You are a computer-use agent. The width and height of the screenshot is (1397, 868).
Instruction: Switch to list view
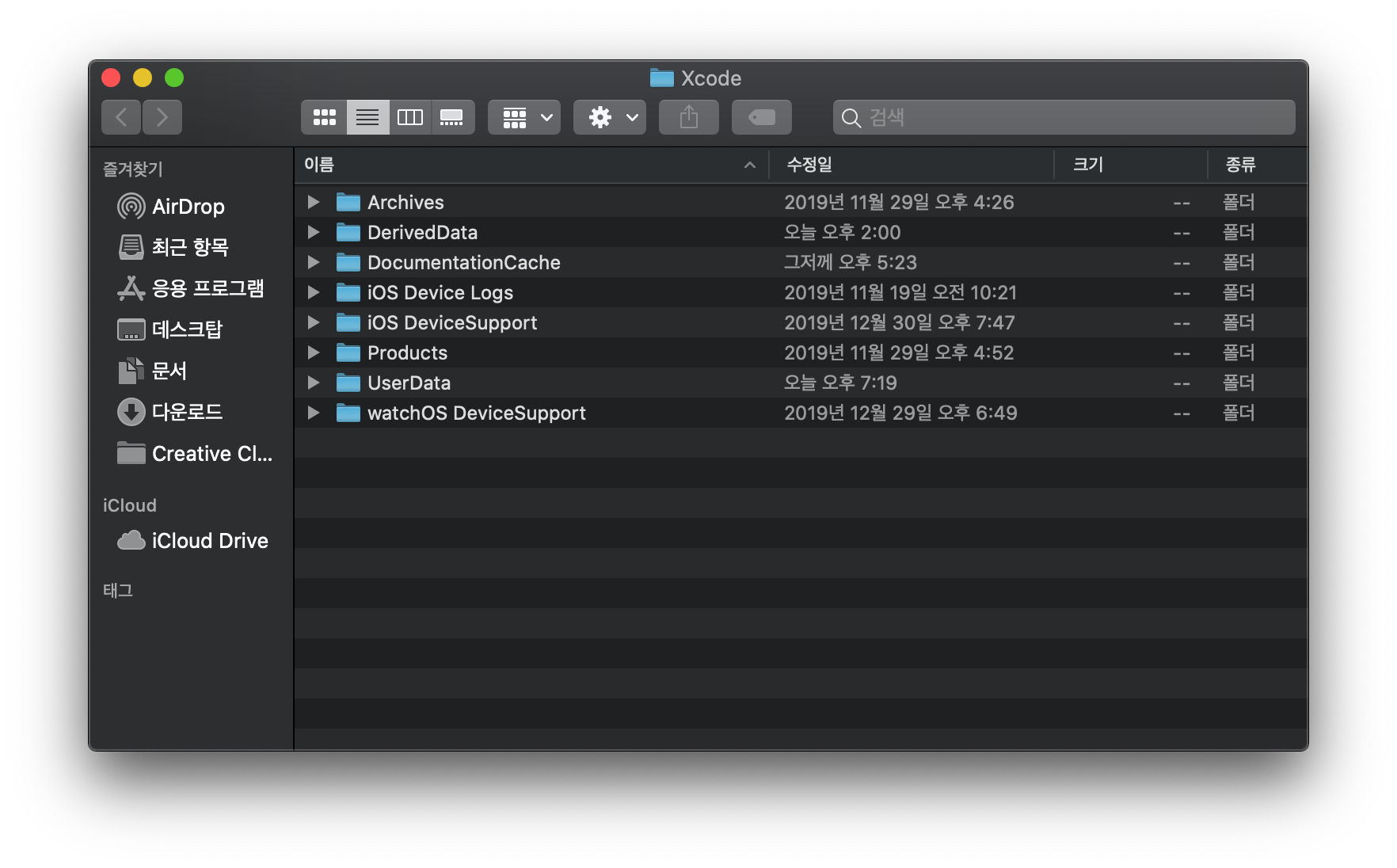(367, 117)
